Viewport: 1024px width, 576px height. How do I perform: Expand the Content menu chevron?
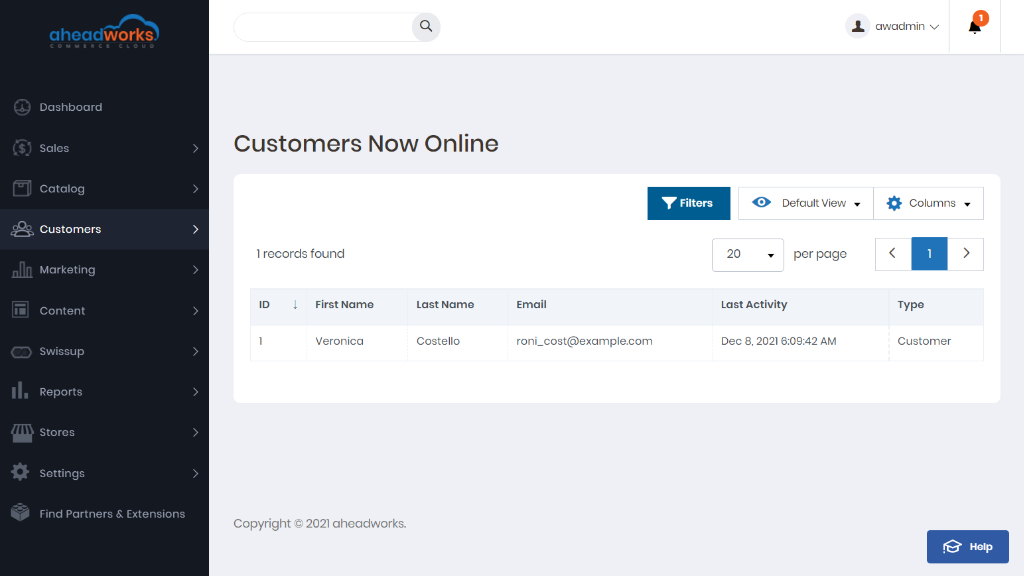pyautogui.click(x=195, y=311)
